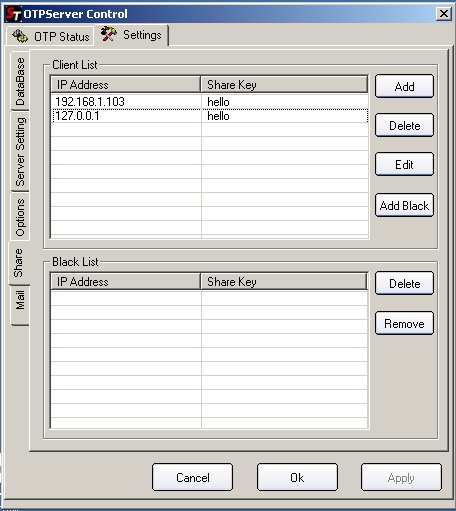Select client row 127.0.0.1
The width and height of the screenshot is (456, 511).
pyautogui.click(x=210, y=116)
